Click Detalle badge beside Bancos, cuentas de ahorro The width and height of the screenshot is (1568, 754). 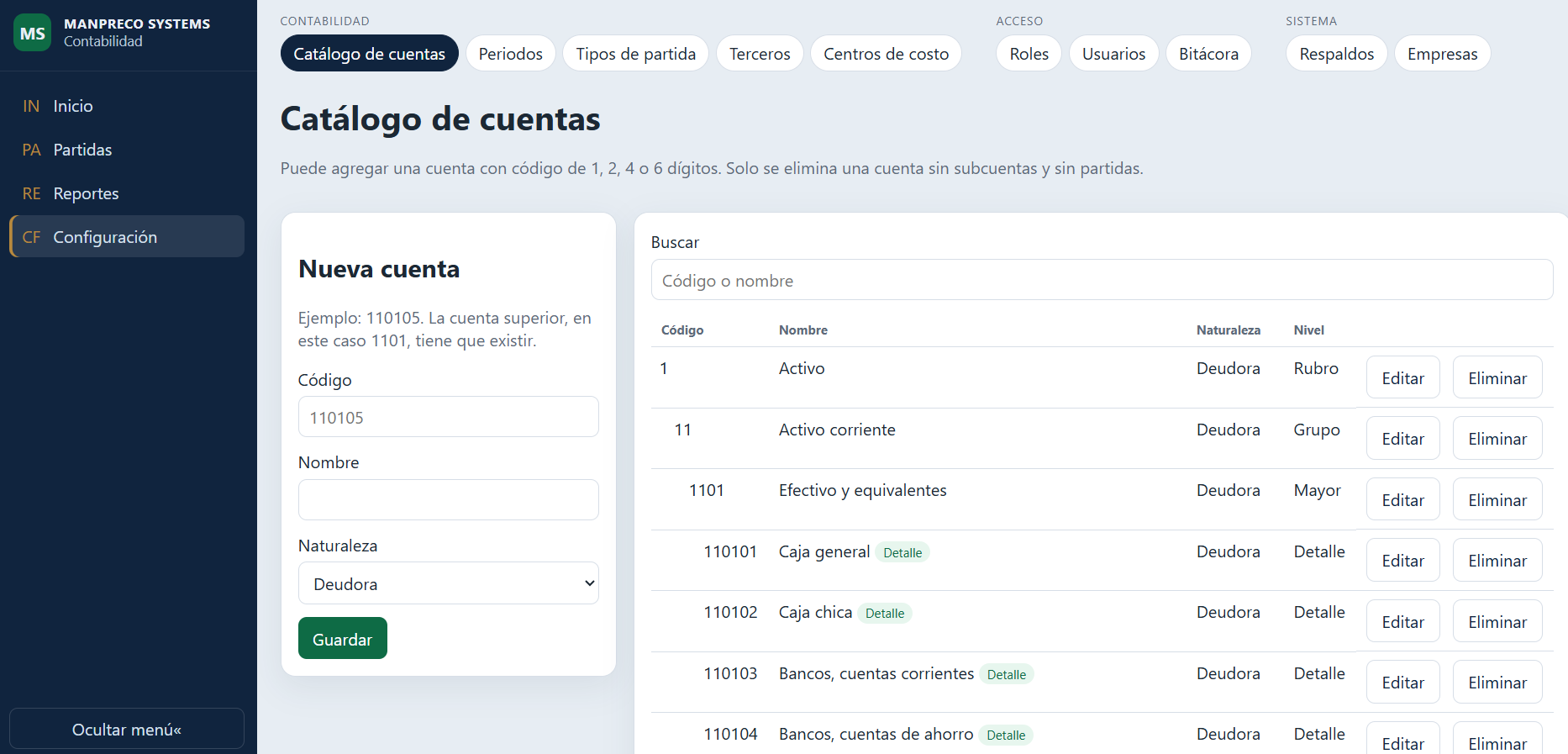[1006, 735]
